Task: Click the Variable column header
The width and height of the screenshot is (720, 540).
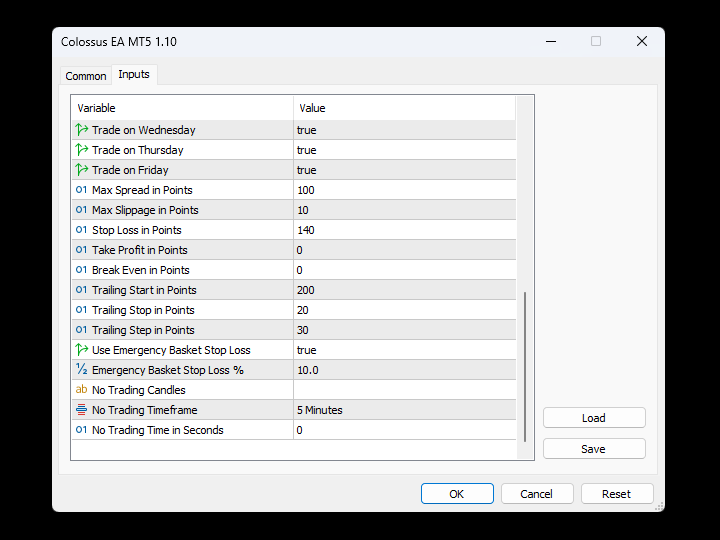Action: click(183, 108)
